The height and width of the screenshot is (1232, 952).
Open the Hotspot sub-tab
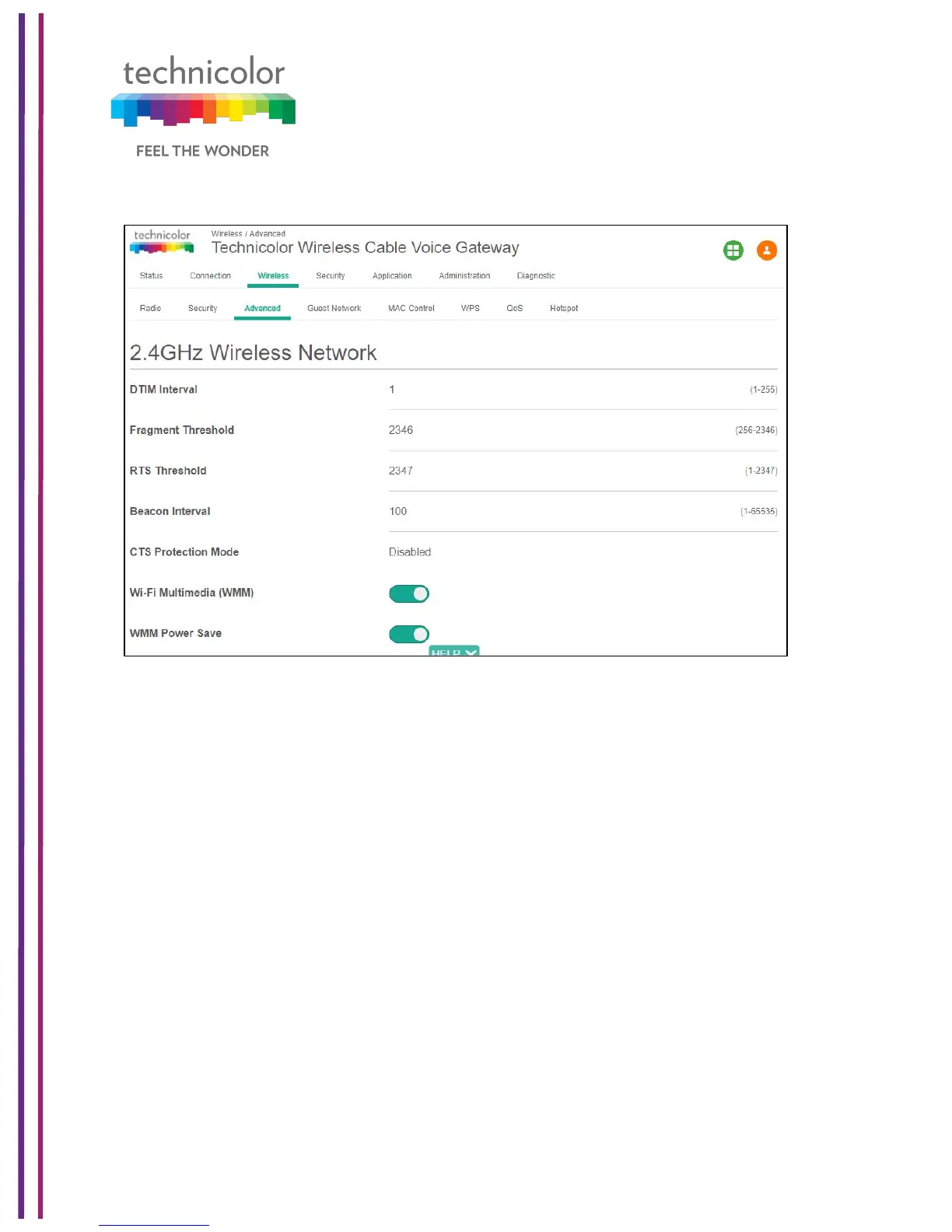(x=564, y=309)
